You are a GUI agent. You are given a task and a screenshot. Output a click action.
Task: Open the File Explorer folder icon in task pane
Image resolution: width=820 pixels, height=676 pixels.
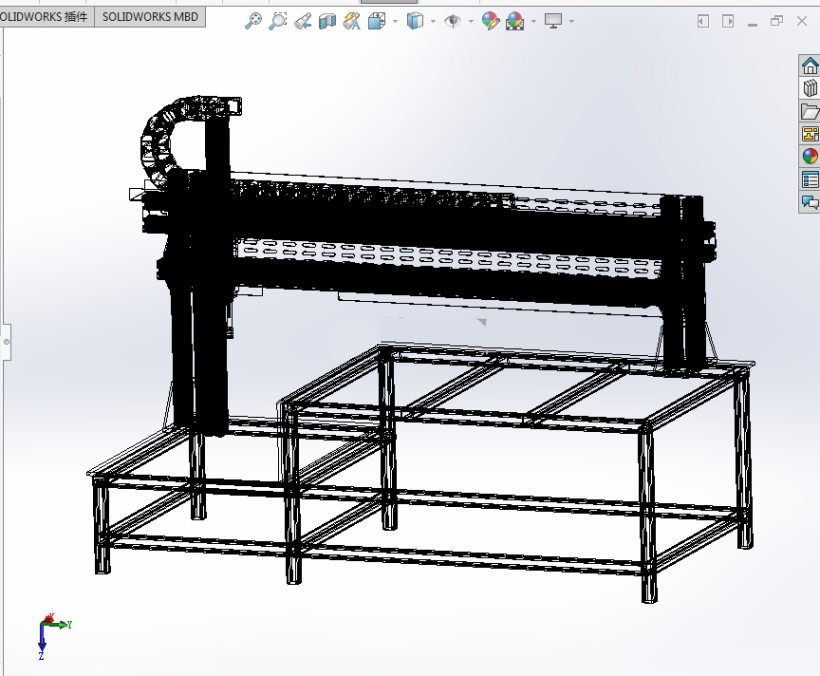point(810,111)
